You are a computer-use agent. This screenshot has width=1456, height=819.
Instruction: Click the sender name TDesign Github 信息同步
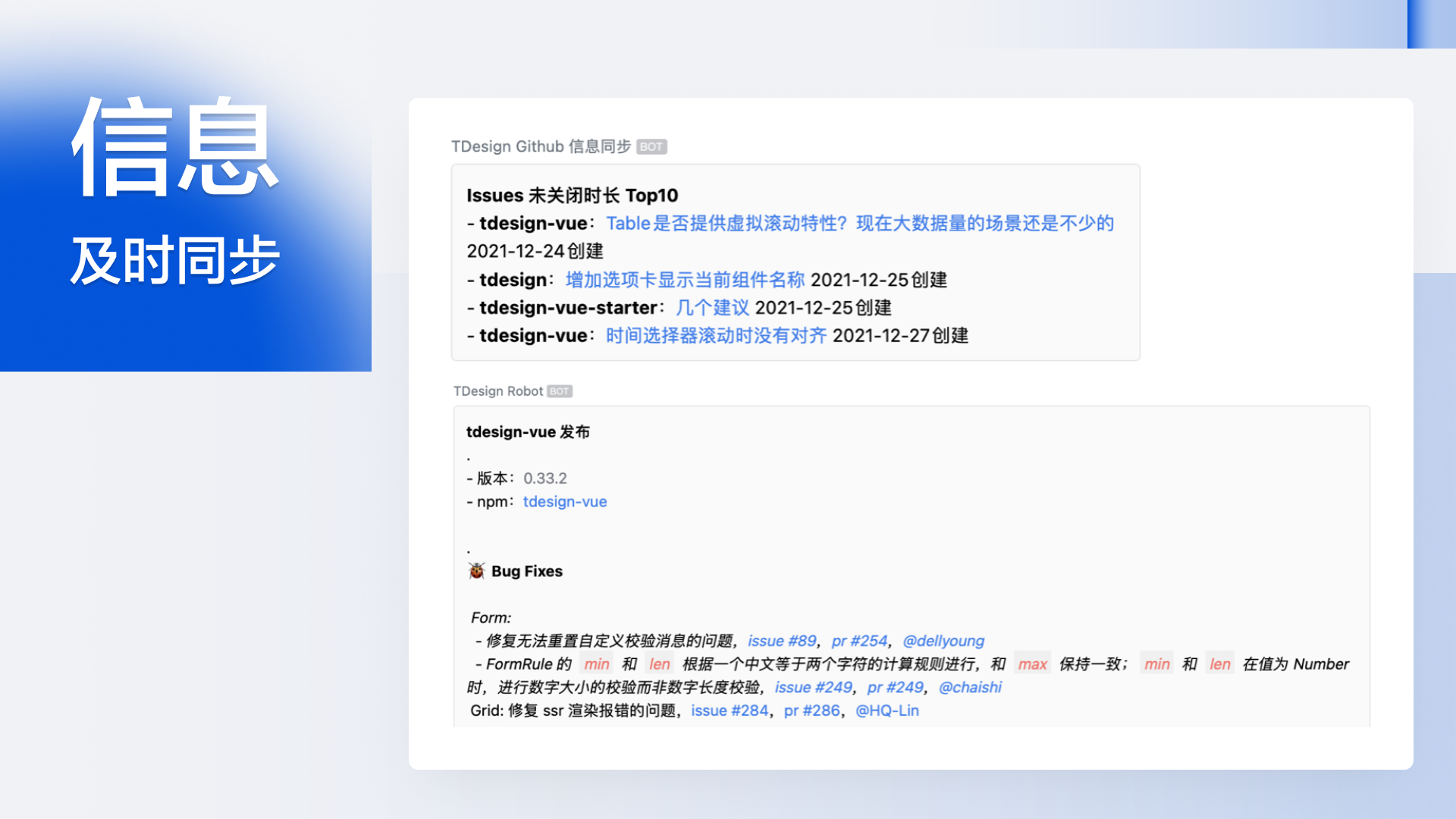[x=541, y=146]
